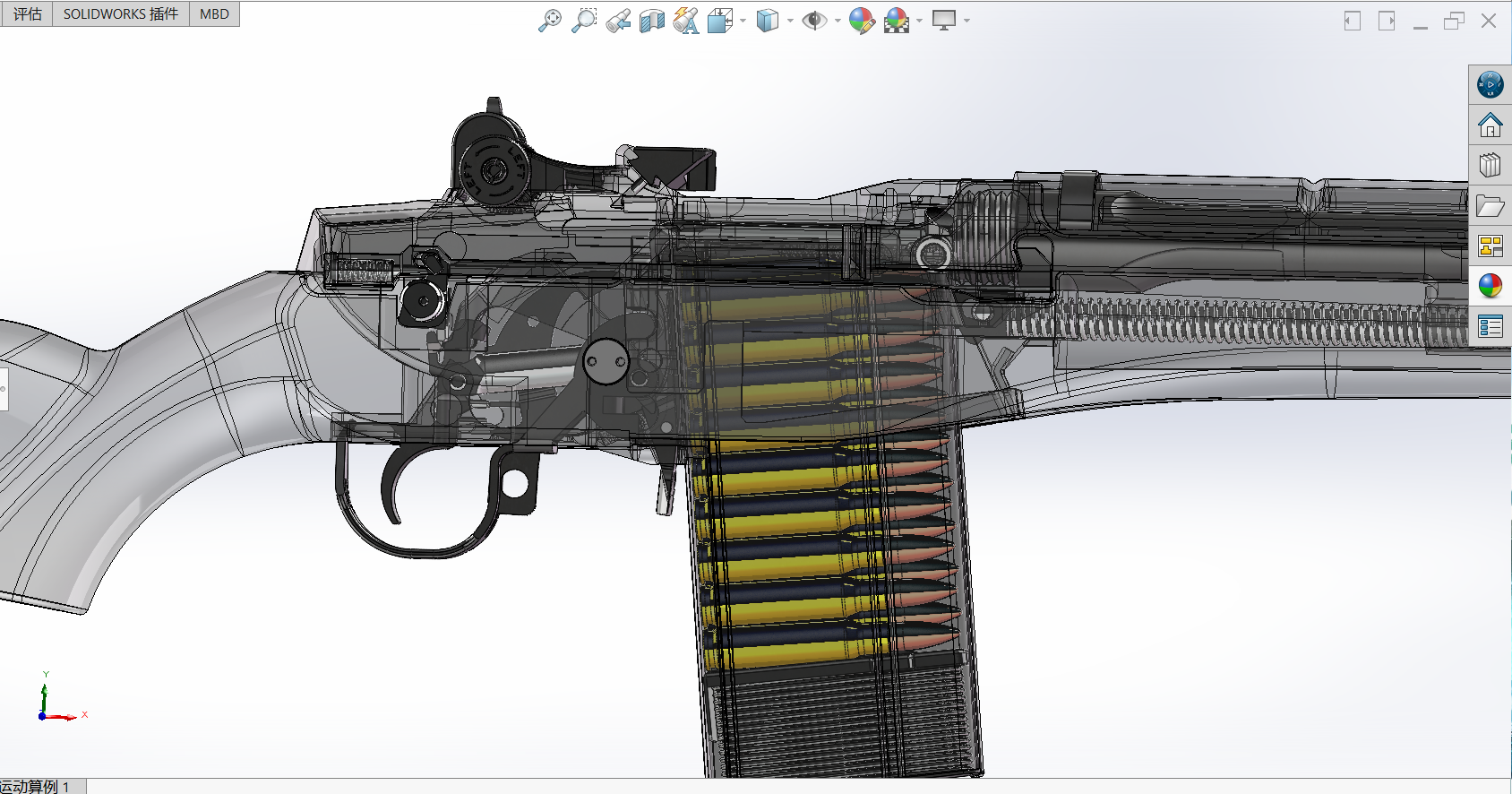The height and width of the screenshot is (794, 1512).
Task: Click the coordinate triad in the viewport
Action: pyautogui.click(x=61, y=697)
